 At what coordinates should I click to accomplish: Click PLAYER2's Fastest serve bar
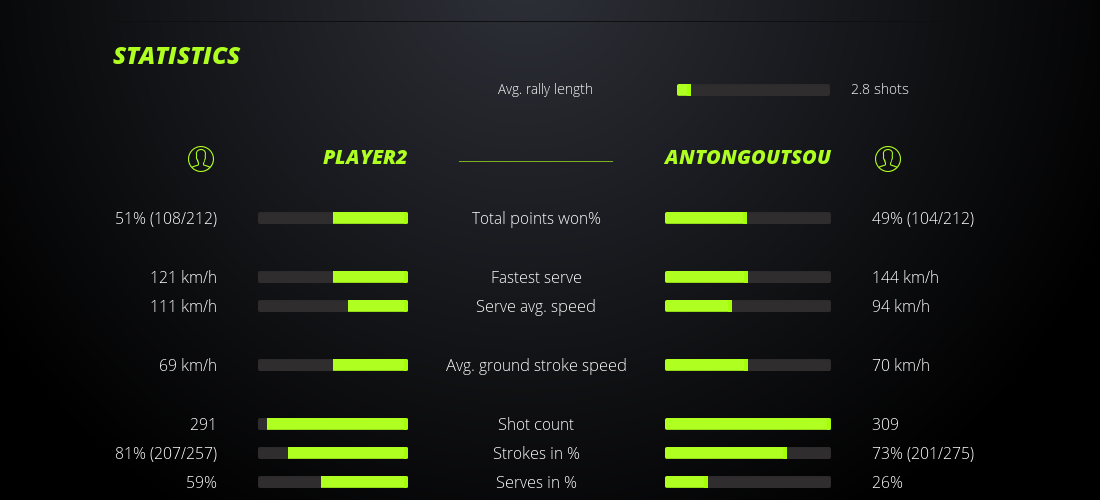pos(333,277)
